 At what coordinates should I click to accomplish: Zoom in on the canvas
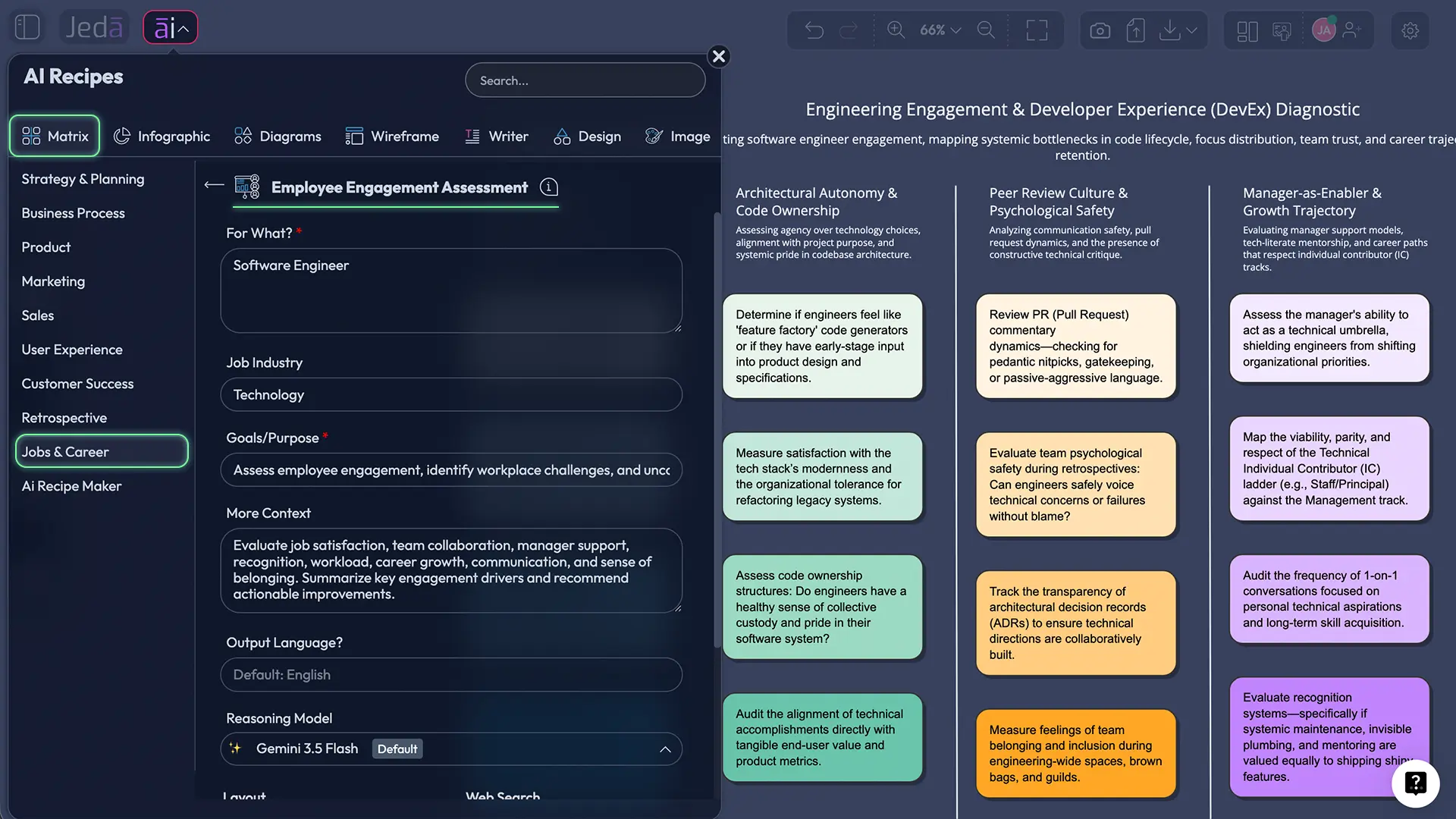click(x=896, y=30)
